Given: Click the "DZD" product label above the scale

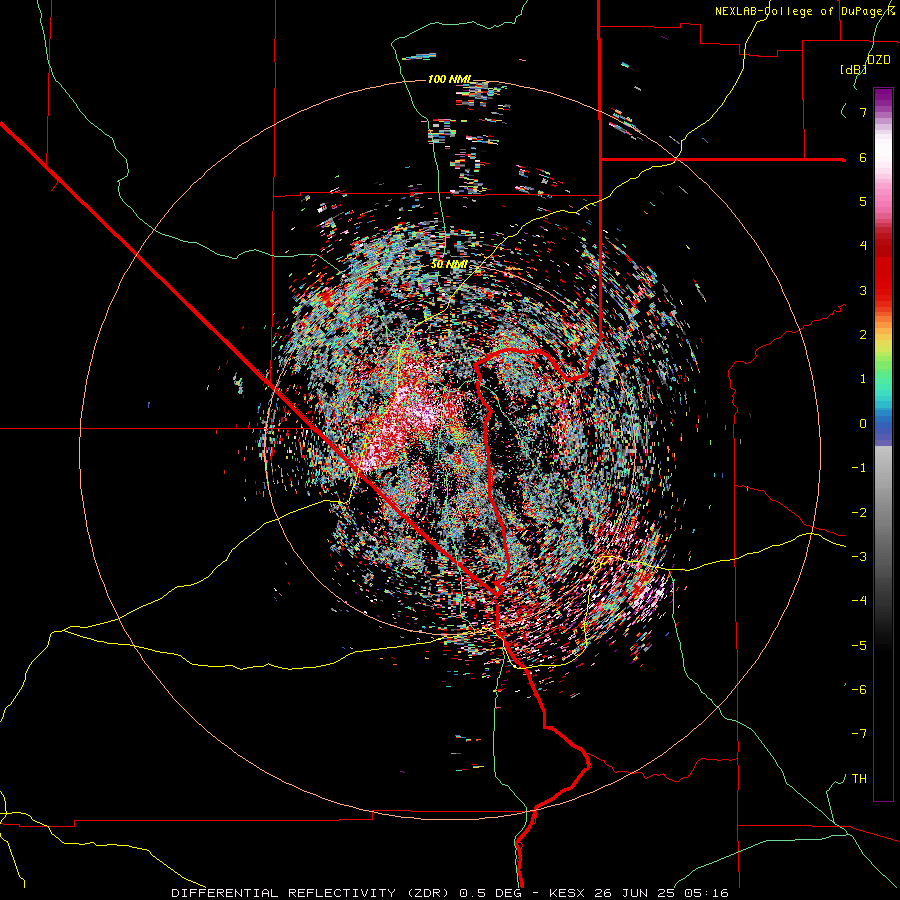Looking at the screenshot, I should 879,59.
